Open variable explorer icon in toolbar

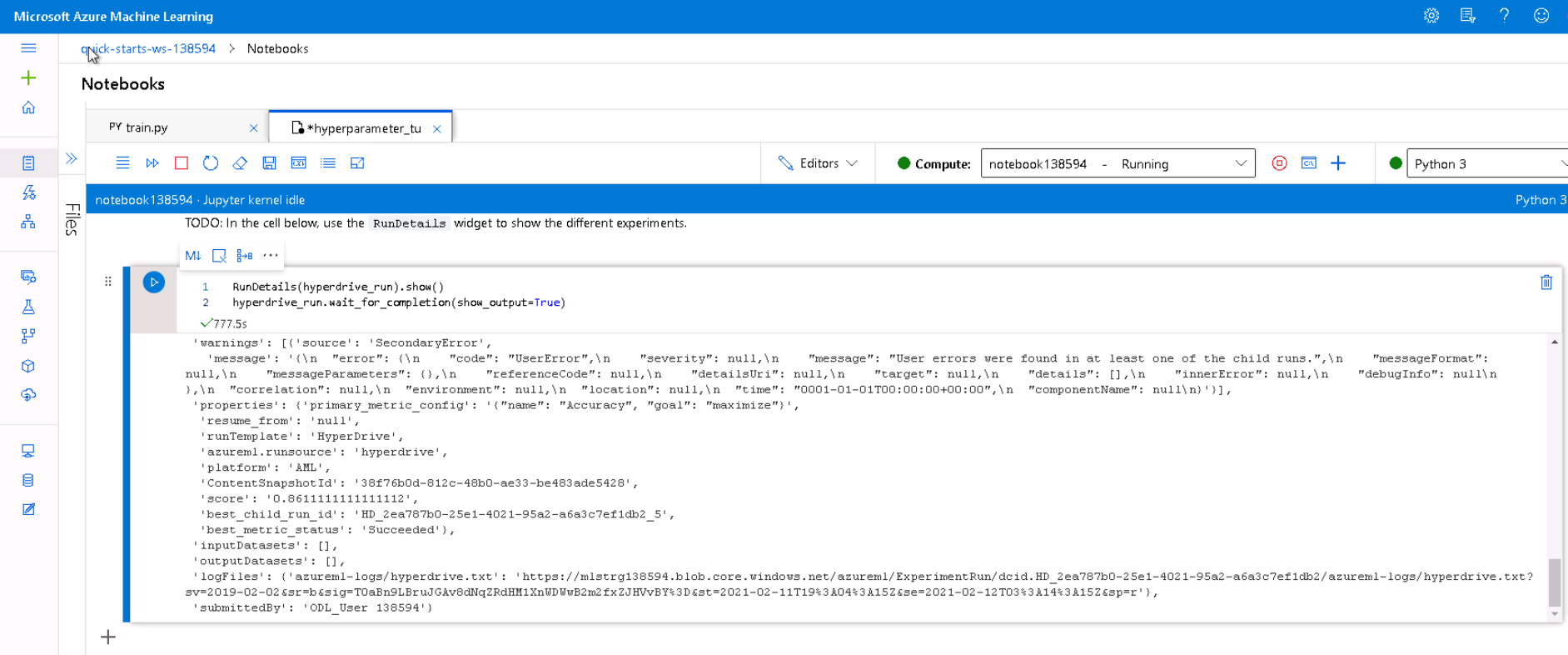tap(299, 163)
